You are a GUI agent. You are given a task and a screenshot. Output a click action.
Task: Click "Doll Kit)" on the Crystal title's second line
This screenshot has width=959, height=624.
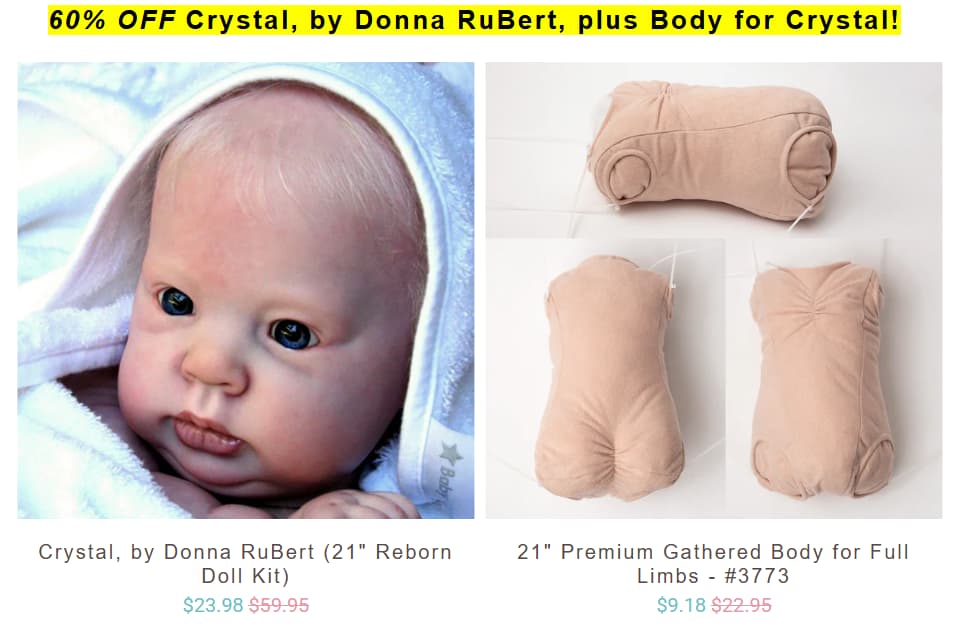pos(245,576)
